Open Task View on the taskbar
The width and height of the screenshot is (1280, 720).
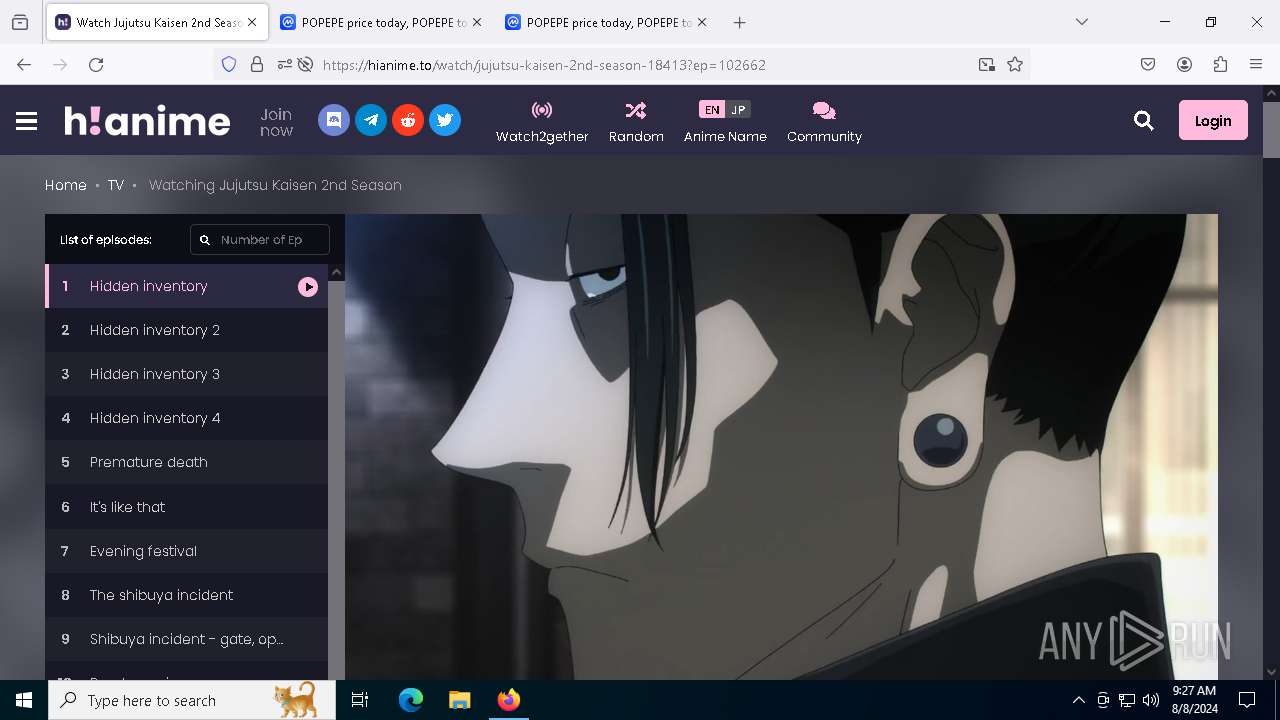(x=360, y=700)
